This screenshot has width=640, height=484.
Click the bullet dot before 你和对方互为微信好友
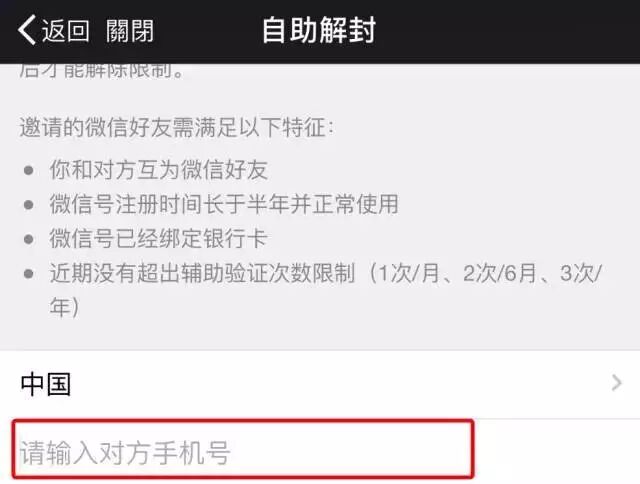pyautogui.click(x=29, y=170)
